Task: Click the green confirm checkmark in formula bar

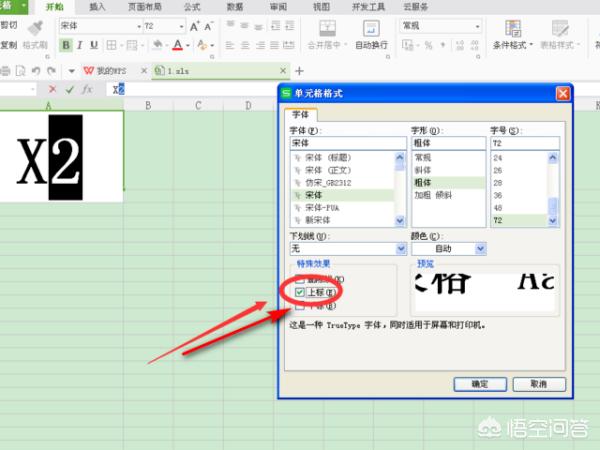Action: click(x=70, y=89)
